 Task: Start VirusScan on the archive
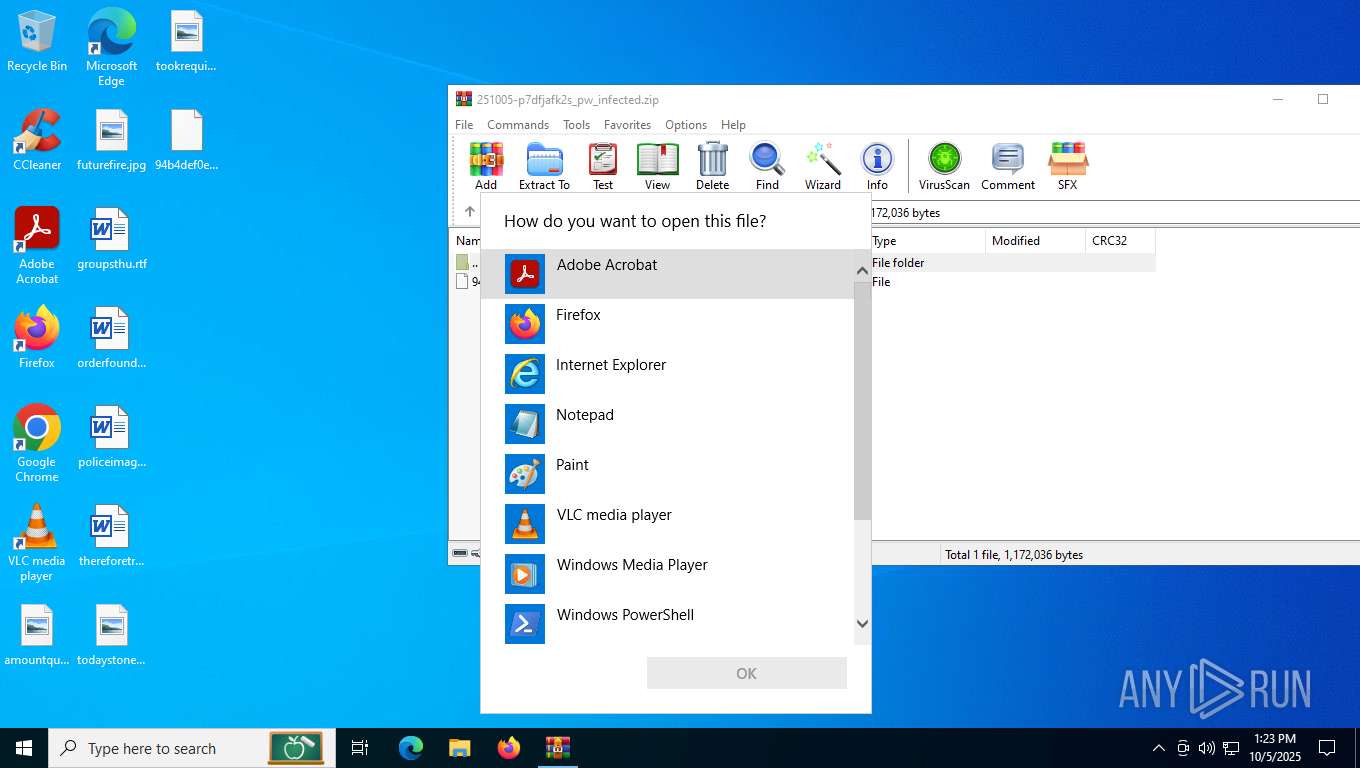944,165
